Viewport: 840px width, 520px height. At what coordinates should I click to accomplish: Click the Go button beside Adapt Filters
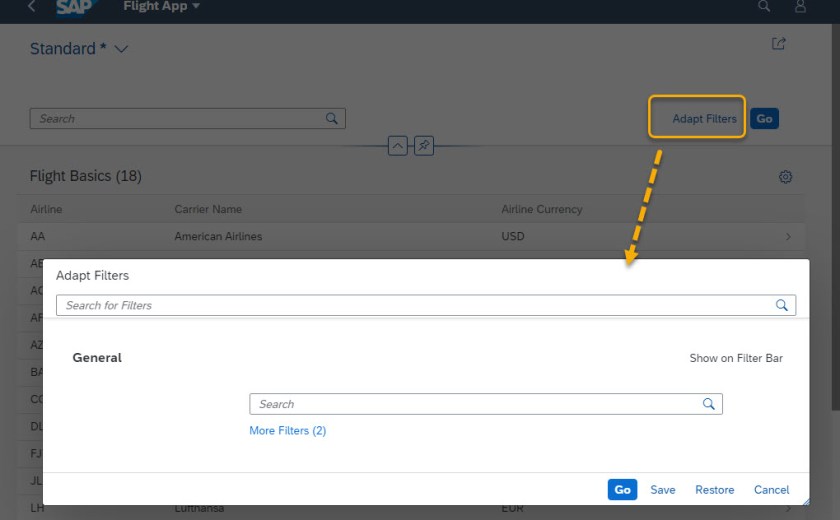pyautogui.click(x=764, y=119)
